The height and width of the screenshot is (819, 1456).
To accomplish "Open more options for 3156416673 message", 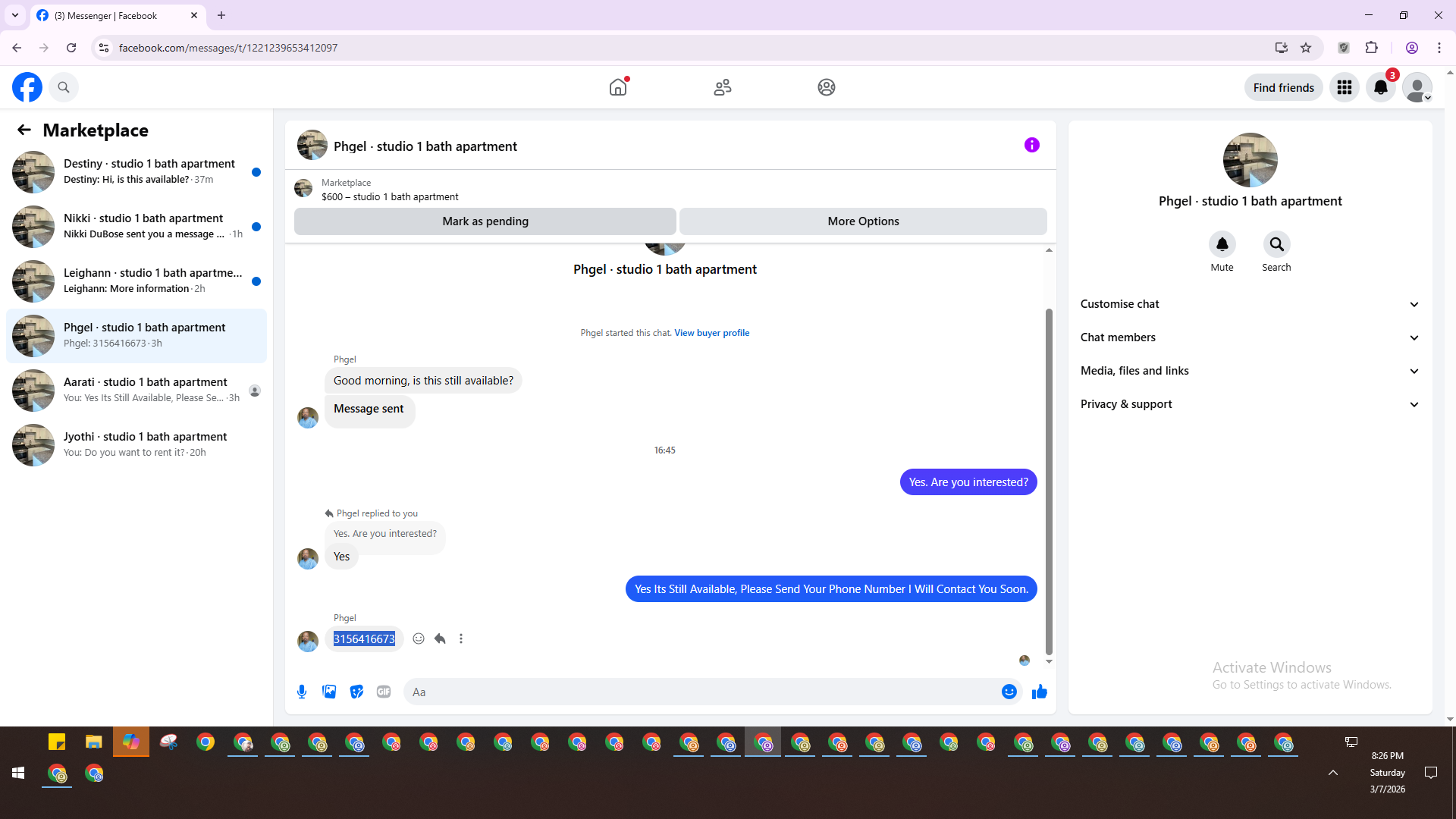I will click(461, 639).
